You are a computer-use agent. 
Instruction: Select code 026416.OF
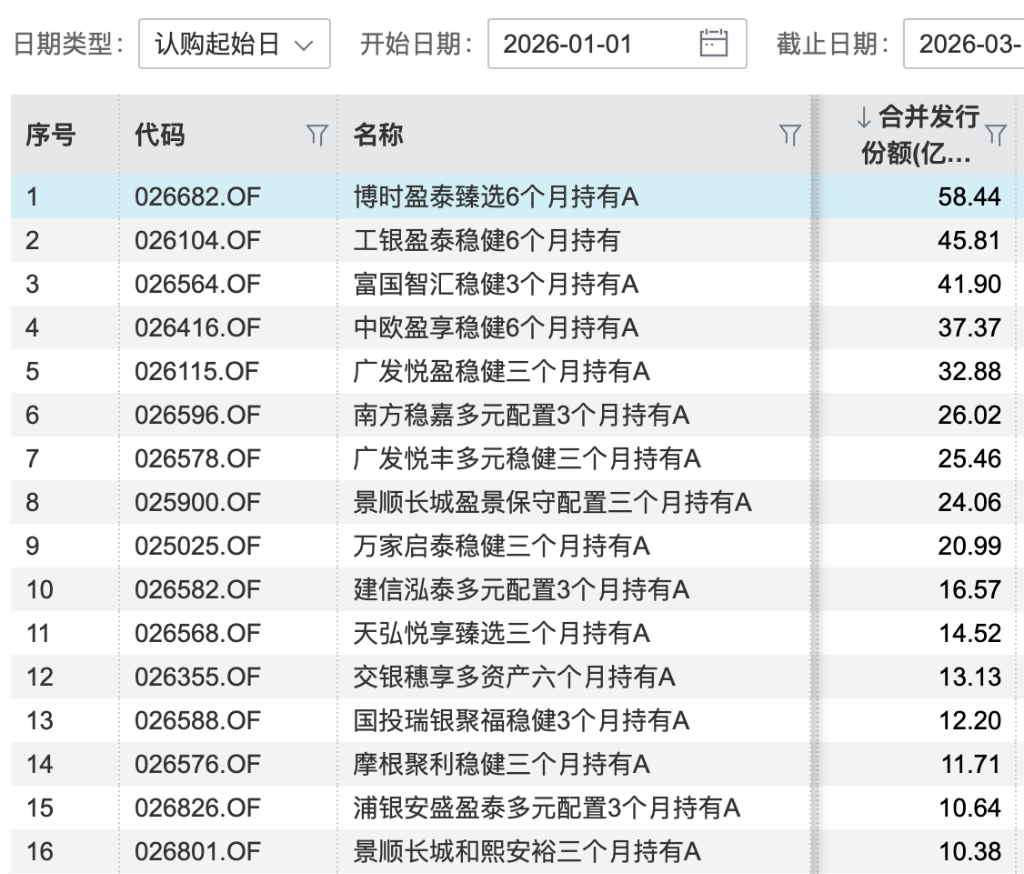[x=197, y=328]
